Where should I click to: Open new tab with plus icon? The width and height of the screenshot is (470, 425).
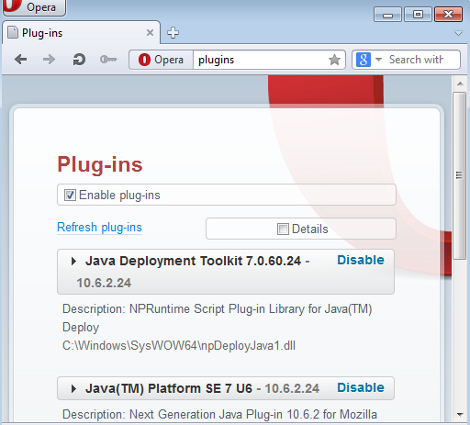pyautogui.click(x=173, y=33)
